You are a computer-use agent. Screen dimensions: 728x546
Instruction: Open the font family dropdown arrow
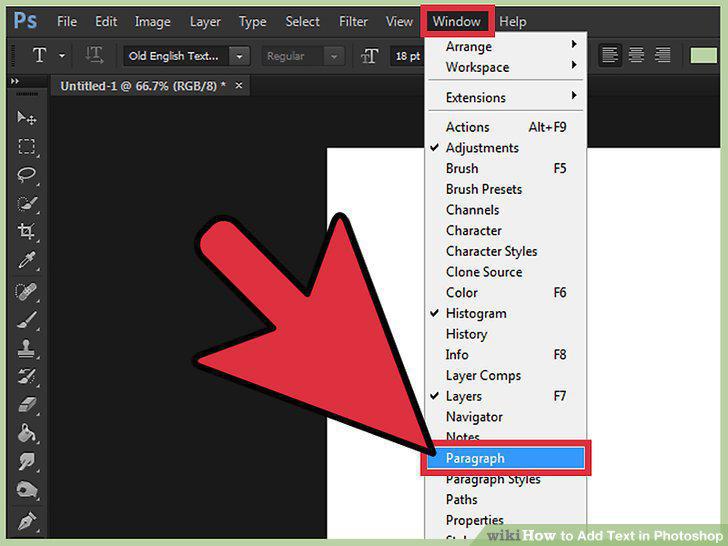click(x=239, y=56)
